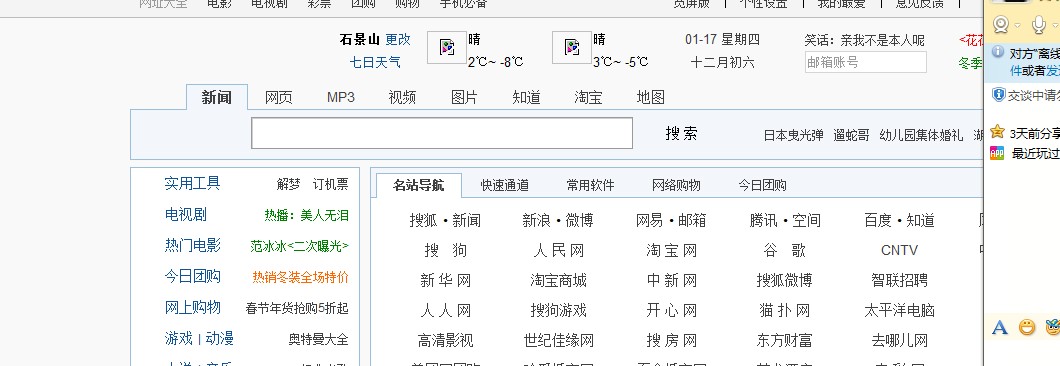Open the 常用软件 tab
Viewport: 1060px width, 366px height.
[x=591, y=185]
